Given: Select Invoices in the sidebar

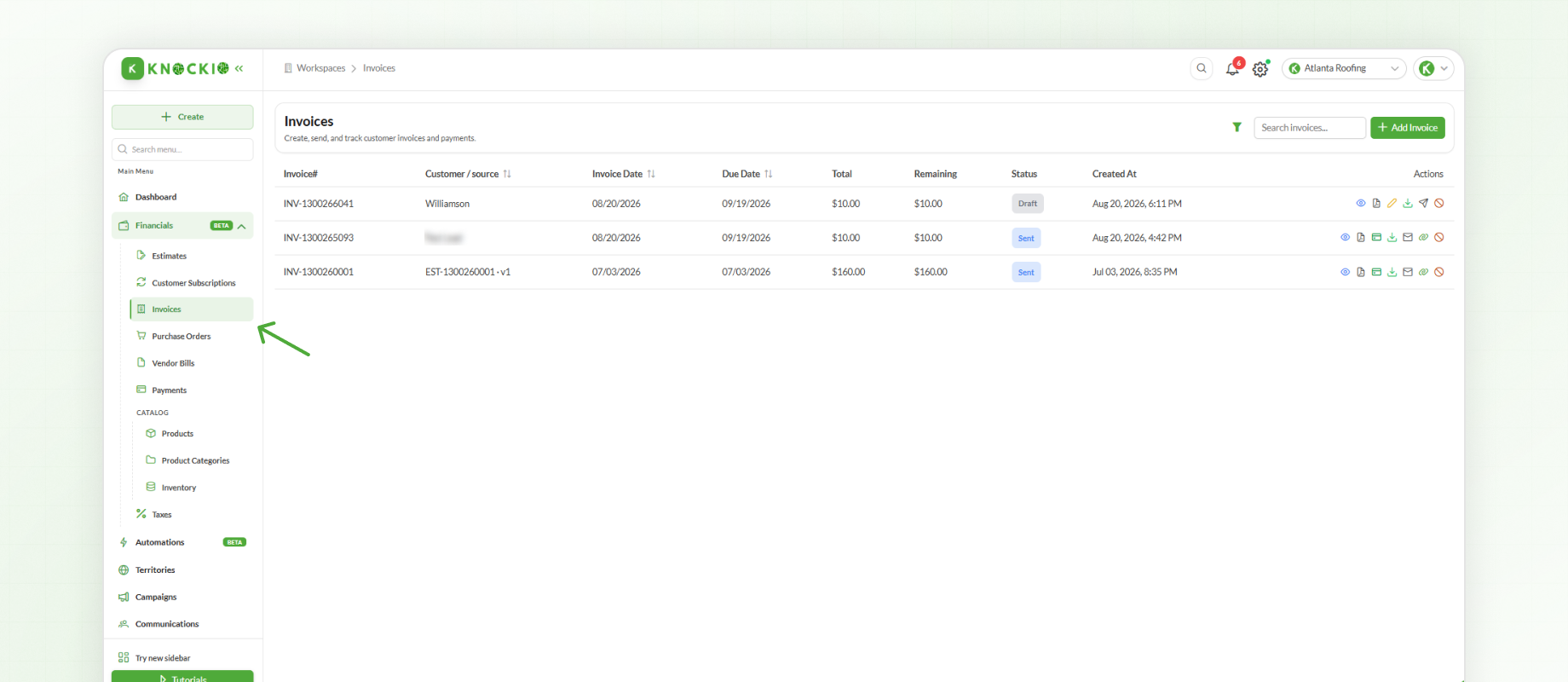Looking at the screenshot, I should point(192,309).
